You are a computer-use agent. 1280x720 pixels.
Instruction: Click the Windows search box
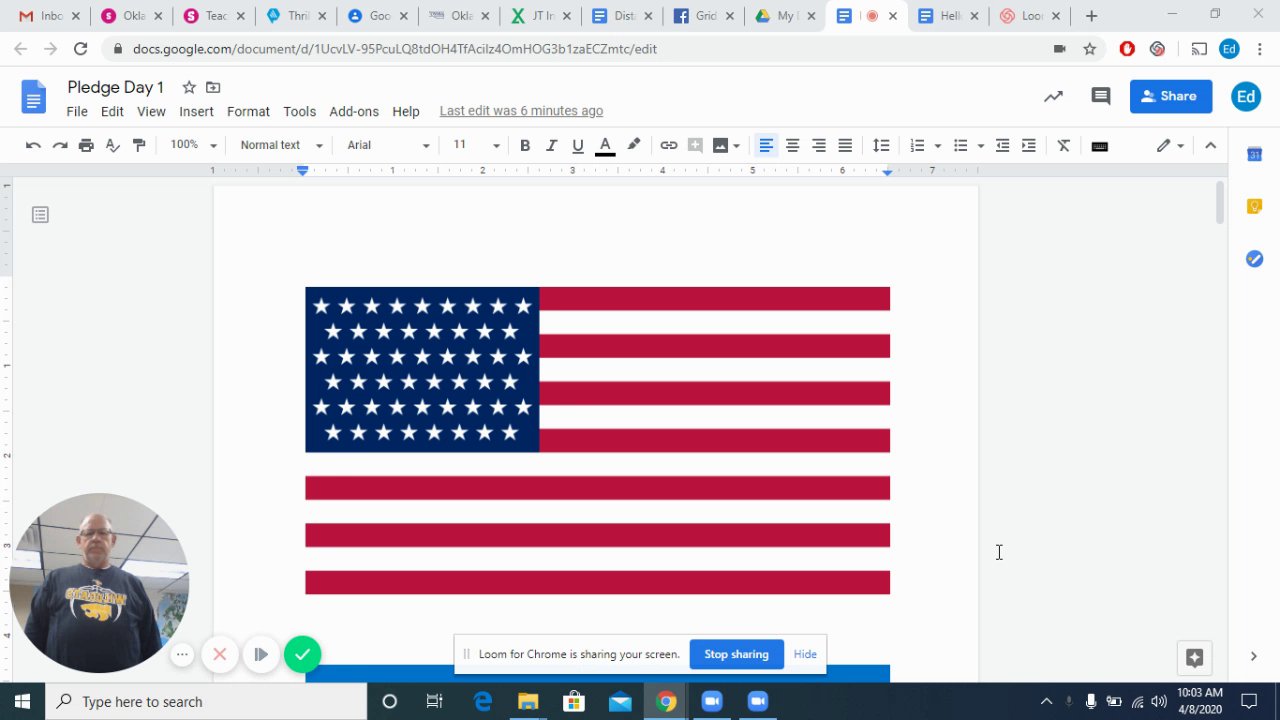(207, 702)
